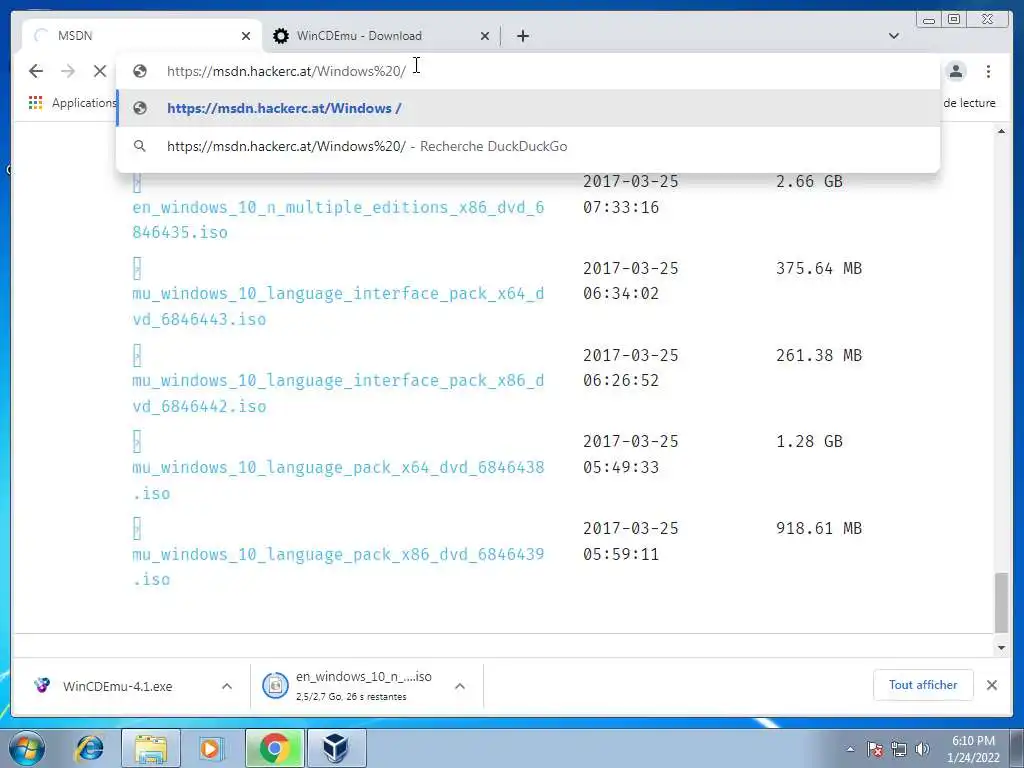
Task: Download mu_windows_10_language_pack_x86_dvd_6846439.iso
Action: coord(338,567)
